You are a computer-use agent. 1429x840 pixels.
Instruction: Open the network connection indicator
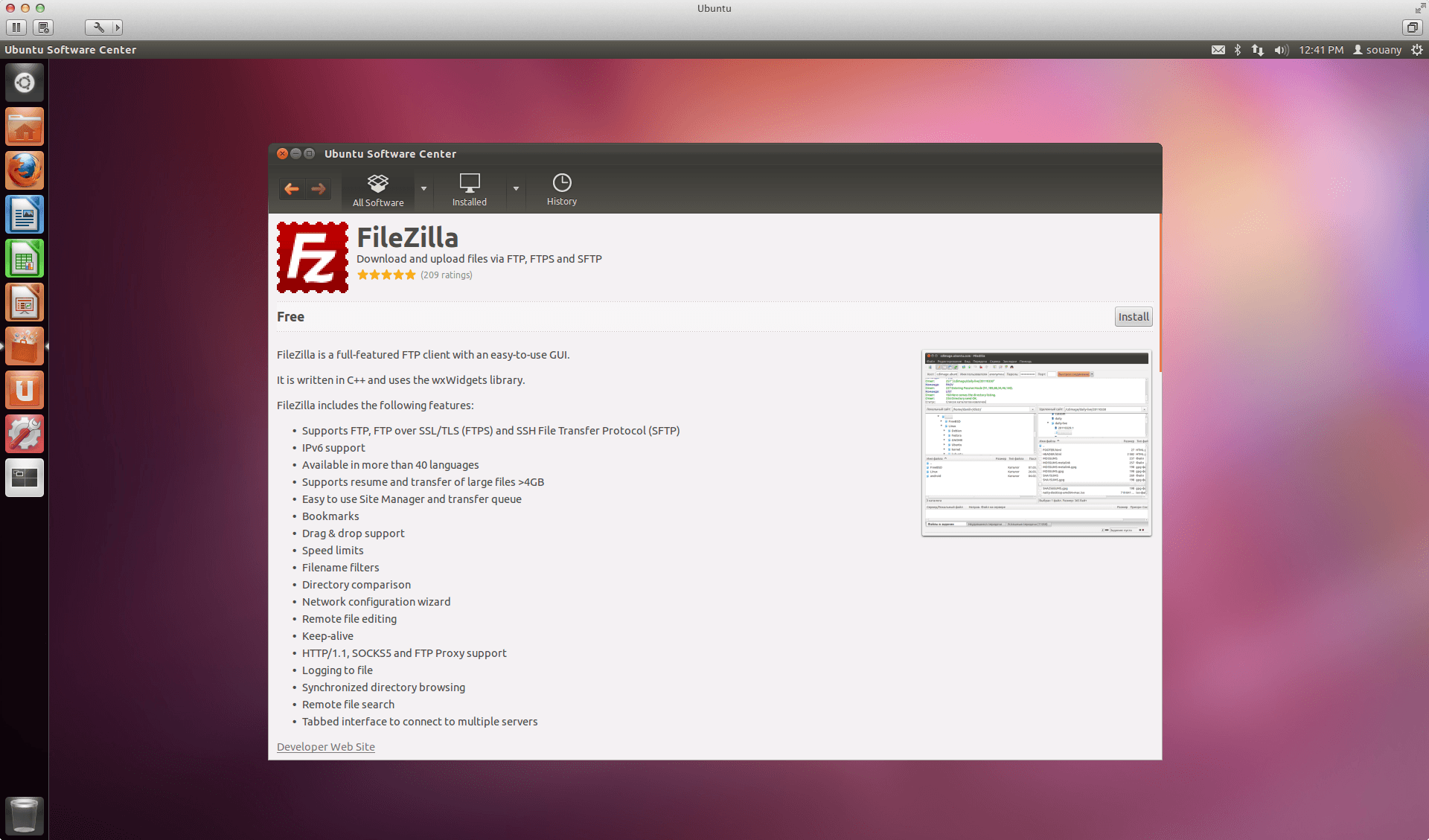click(1258, 50)
